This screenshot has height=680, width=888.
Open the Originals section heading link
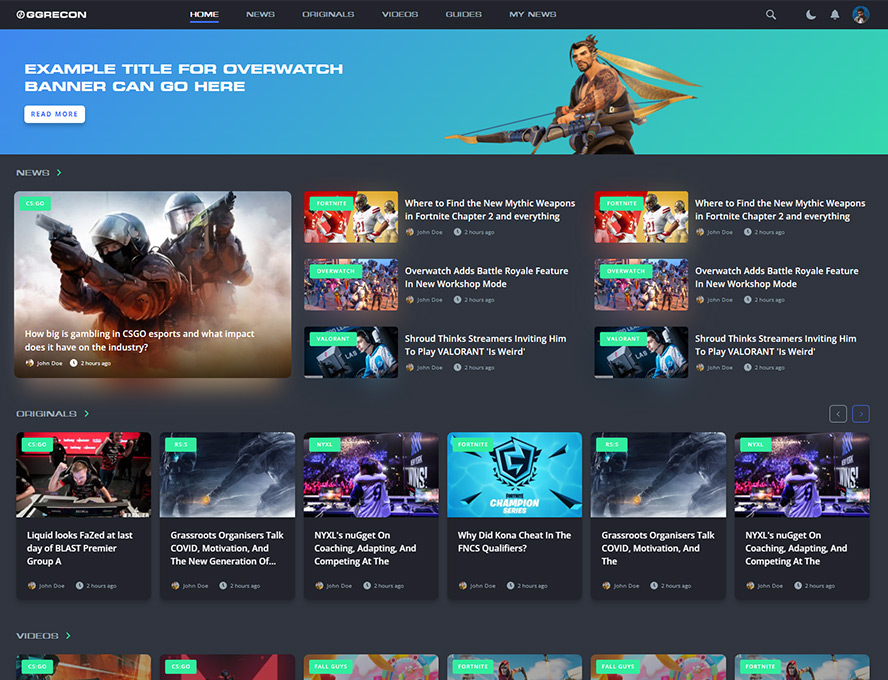pyautogui.click(x=46, y=414)
